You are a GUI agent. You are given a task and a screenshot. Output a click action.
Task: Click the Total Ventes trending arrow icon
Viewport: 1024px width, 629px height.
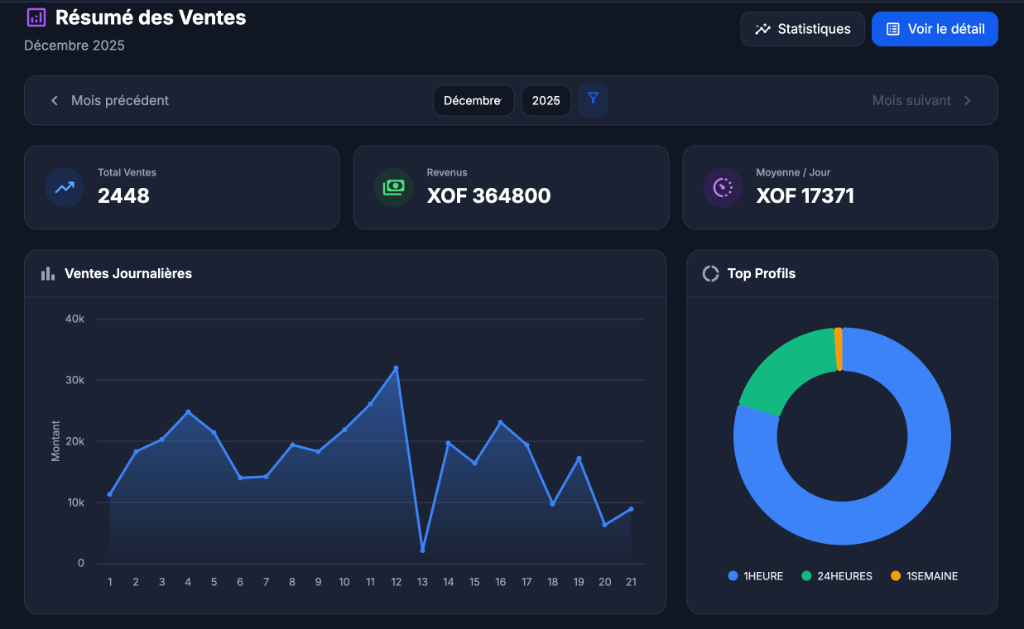pos(64,187)
